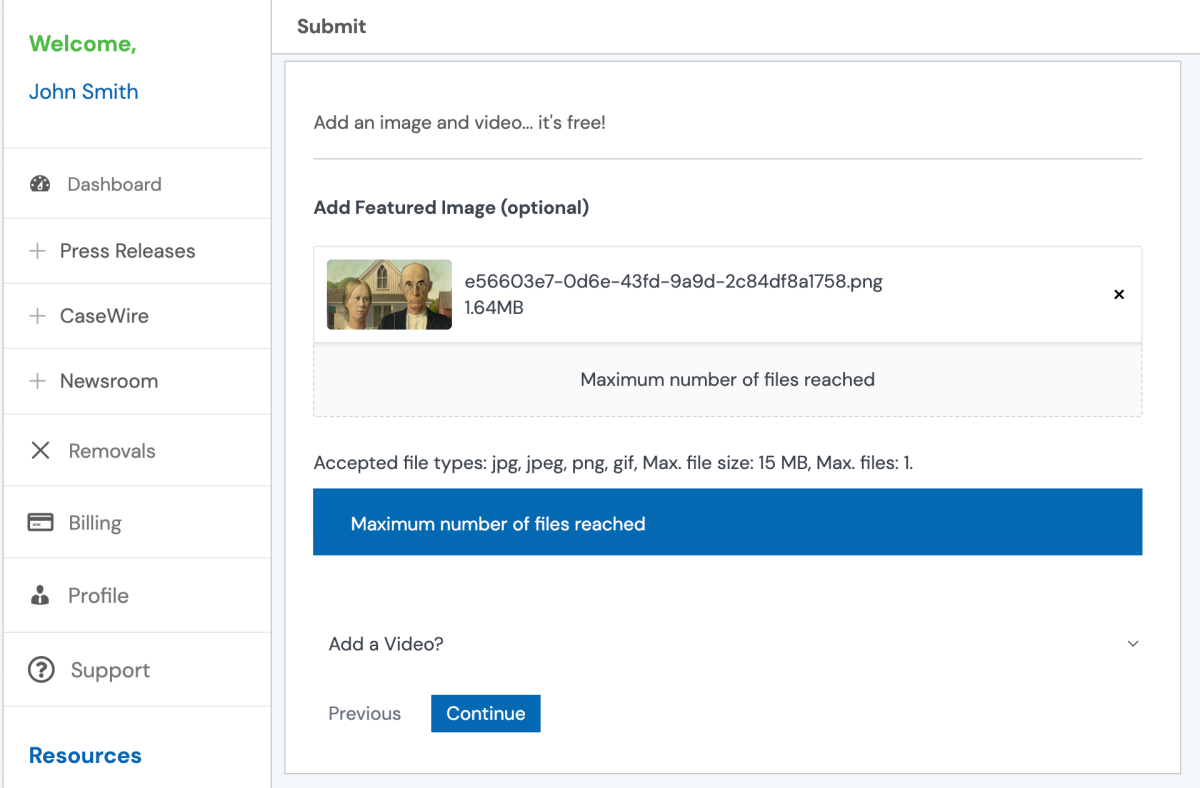Image resolution: width=1200 pixels, height=788 pixels.
Task: Switch to the Submit tab
Action: tap(331, 26)
